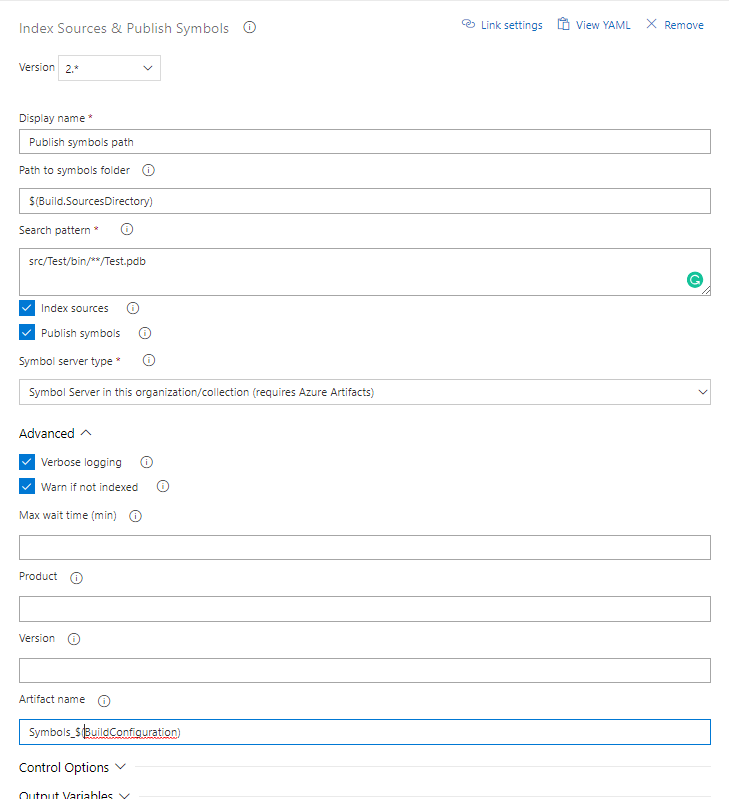Uncheck the Index sources checkbox
This screenshot has width=729, height=799.
27,308
